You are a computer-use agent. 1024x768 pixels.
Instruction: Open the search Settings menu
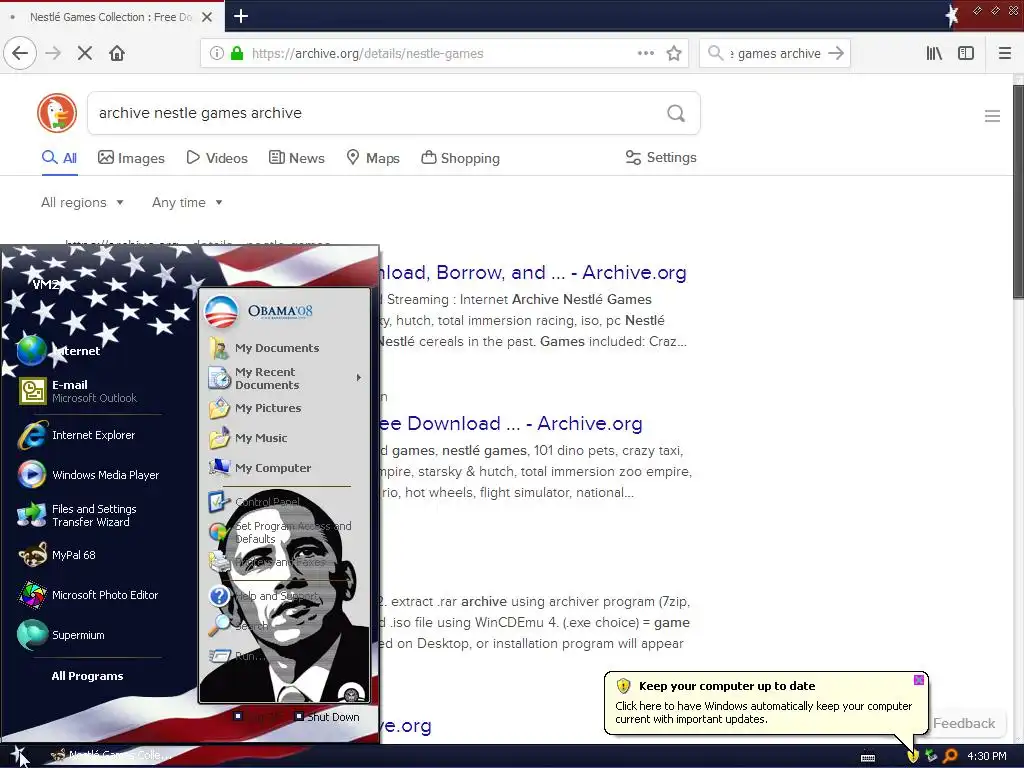coord(661,157)
